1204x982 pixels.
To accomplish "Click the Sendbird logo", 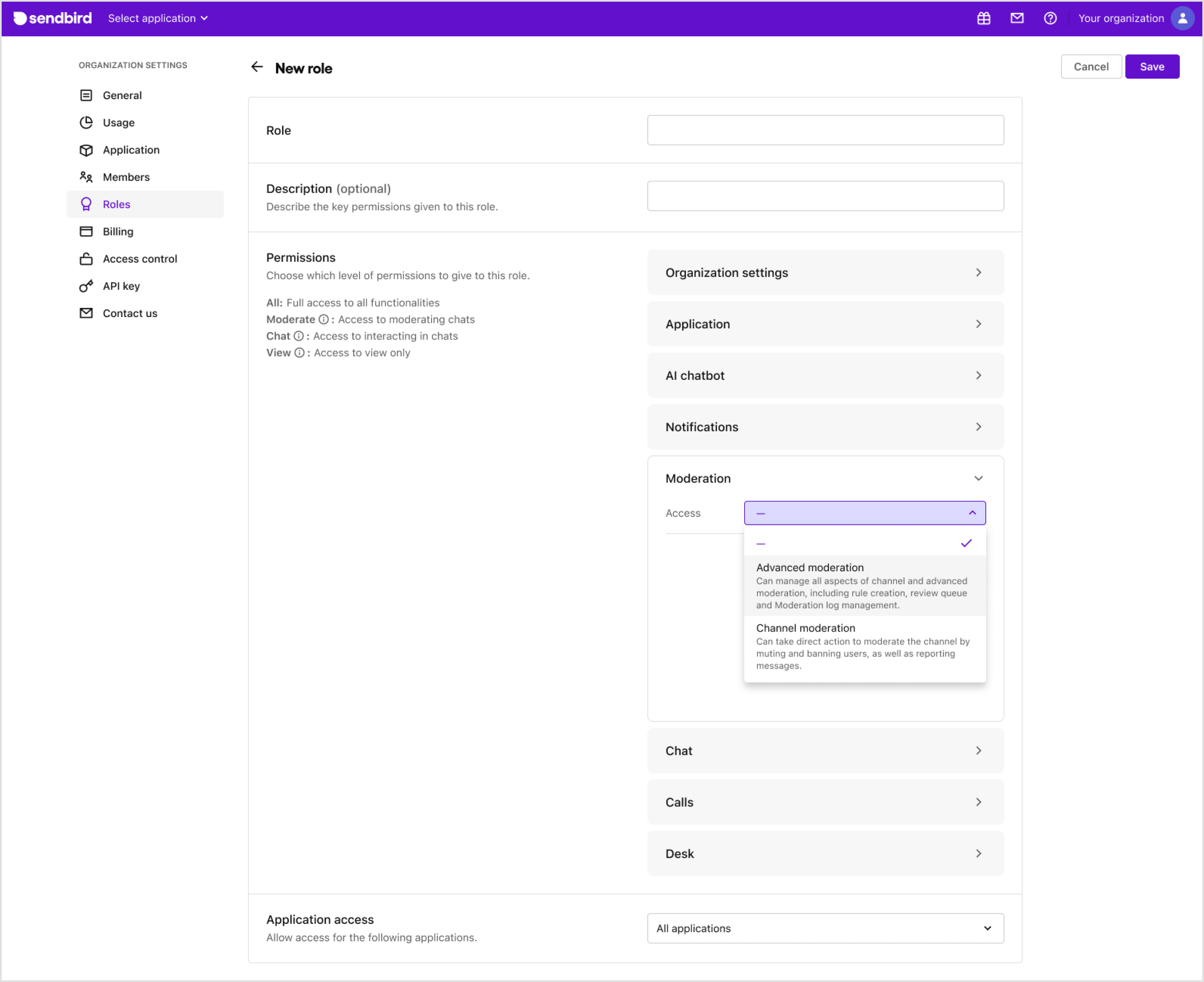I will tap(52, 18).
